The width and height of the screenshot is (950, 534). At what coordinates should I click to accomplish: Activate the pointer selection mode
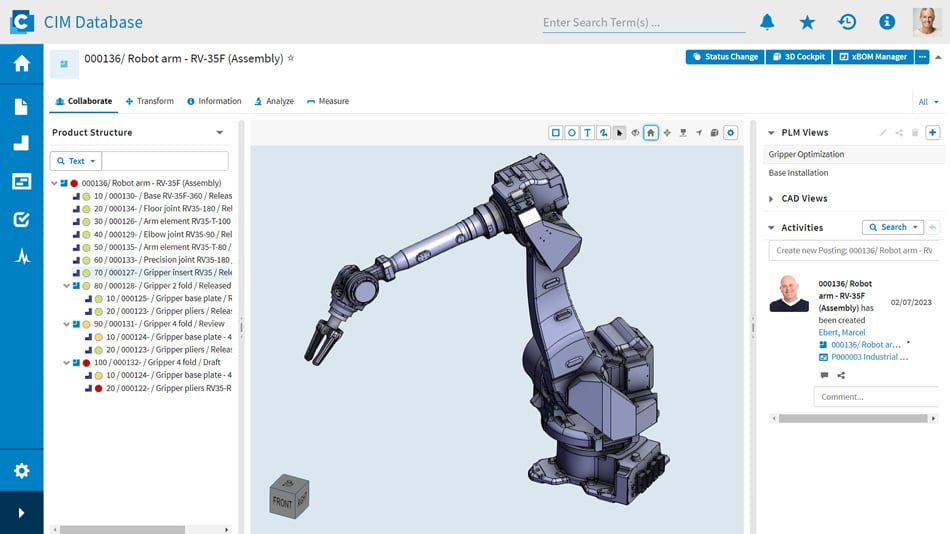click(619, 132)
